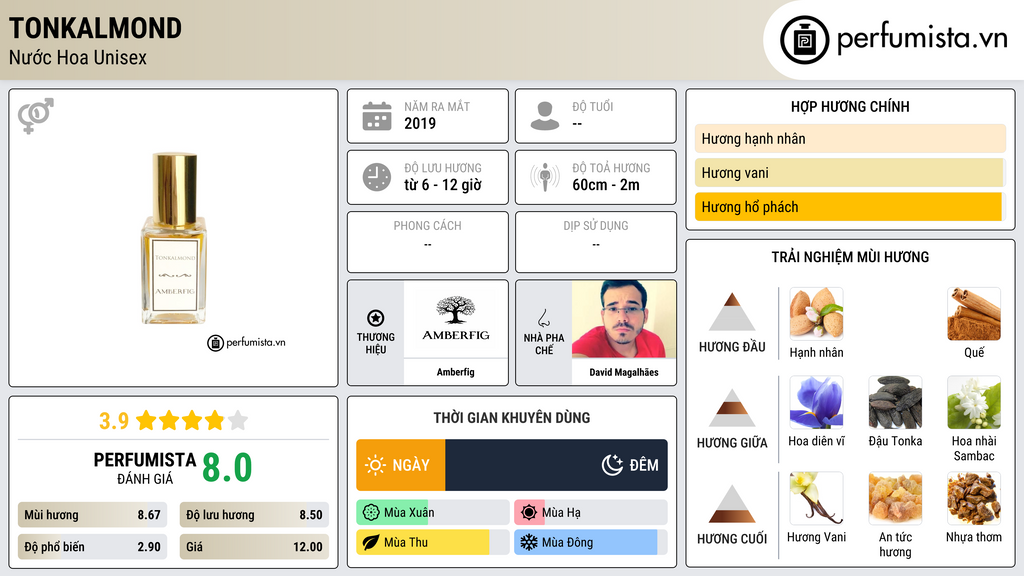
Task: Click the Hương vani accord bar
Action: pyautogui.click(x=850, y=172)
